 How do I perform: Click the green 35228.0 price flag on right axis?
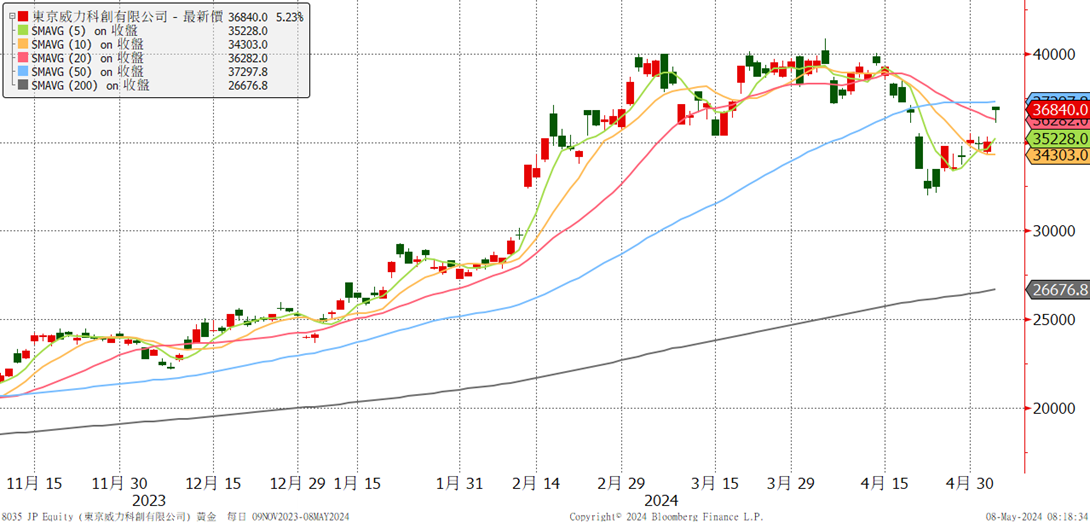click(1058, 138)
